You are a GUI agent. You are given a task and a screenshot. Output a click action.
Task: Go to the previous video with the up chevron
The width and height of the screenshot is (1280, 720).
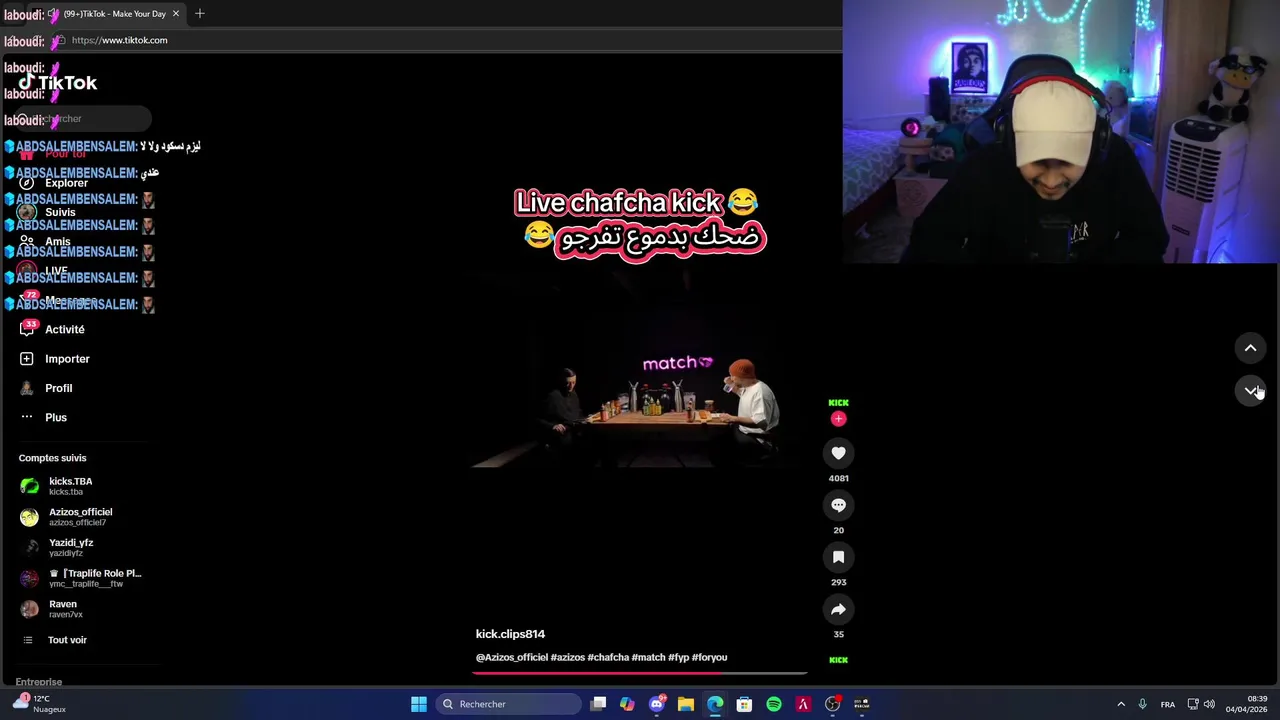click(1250, 348)
